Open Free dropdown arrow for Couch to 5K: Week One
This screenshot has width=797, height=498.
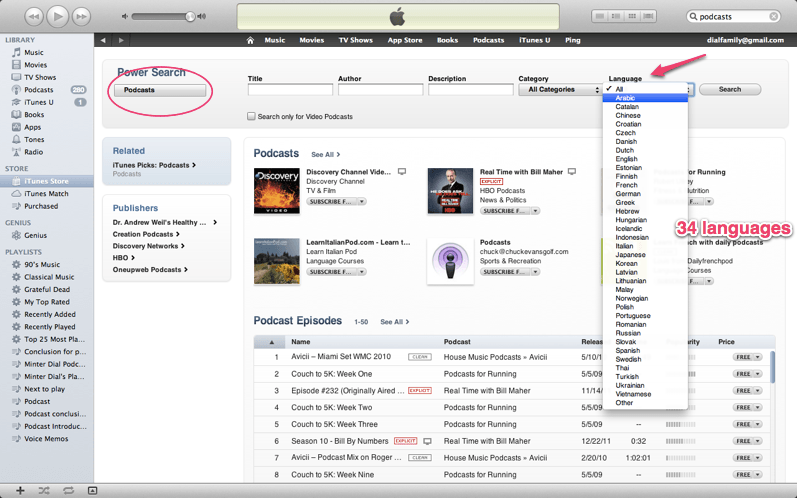coord(757,374)
